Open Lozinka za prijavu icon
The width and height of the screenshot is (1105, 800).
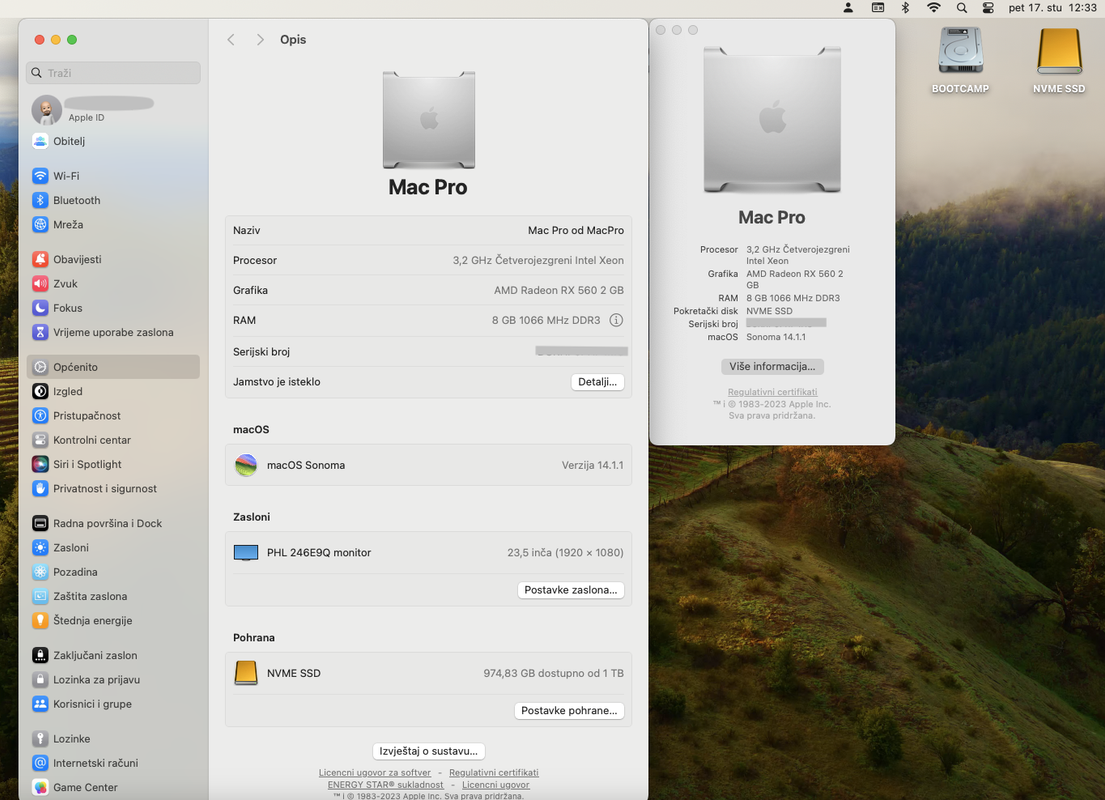(40, 679)
